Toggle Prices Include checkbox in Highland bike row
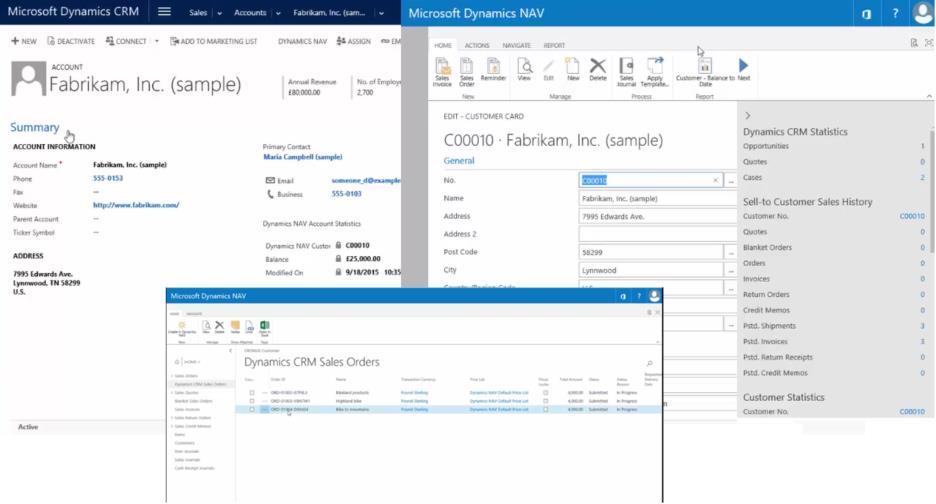This screenshot has height=504, width=936. pyautogui.click(x=546, y=401)
